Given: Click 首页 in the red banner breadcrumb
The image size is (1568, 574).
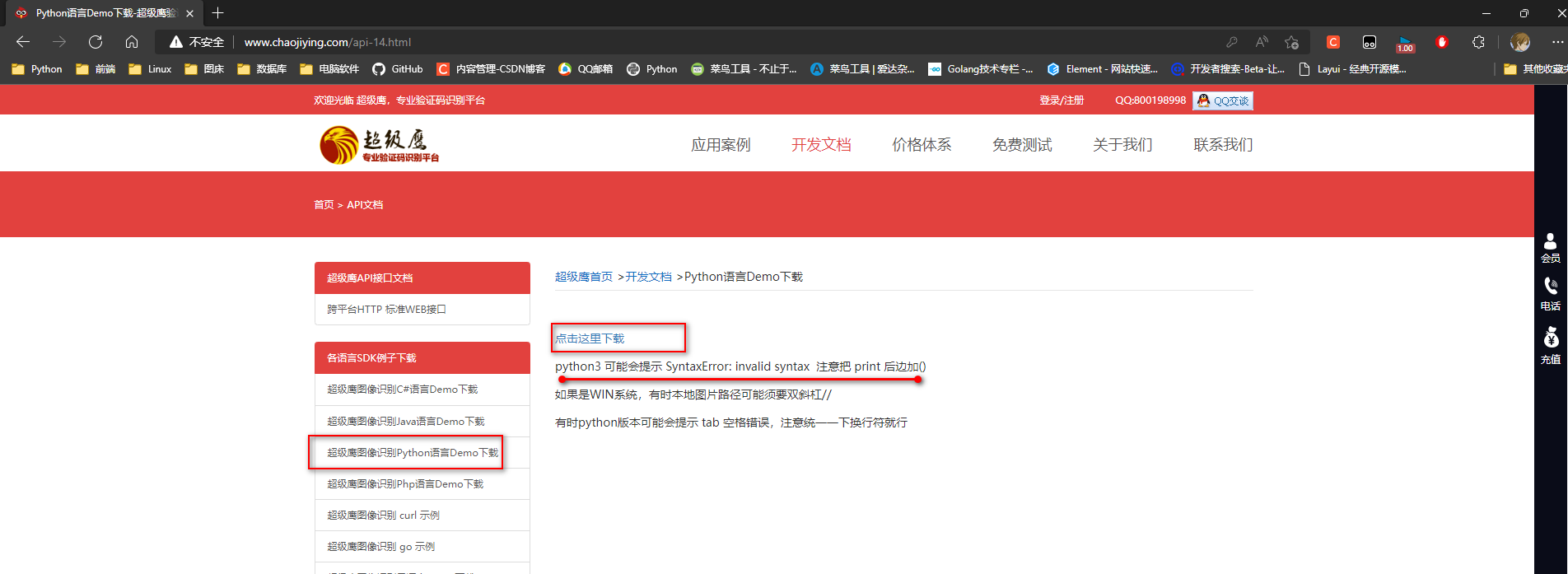Looking at the screenshot, I should pos(324,205).
